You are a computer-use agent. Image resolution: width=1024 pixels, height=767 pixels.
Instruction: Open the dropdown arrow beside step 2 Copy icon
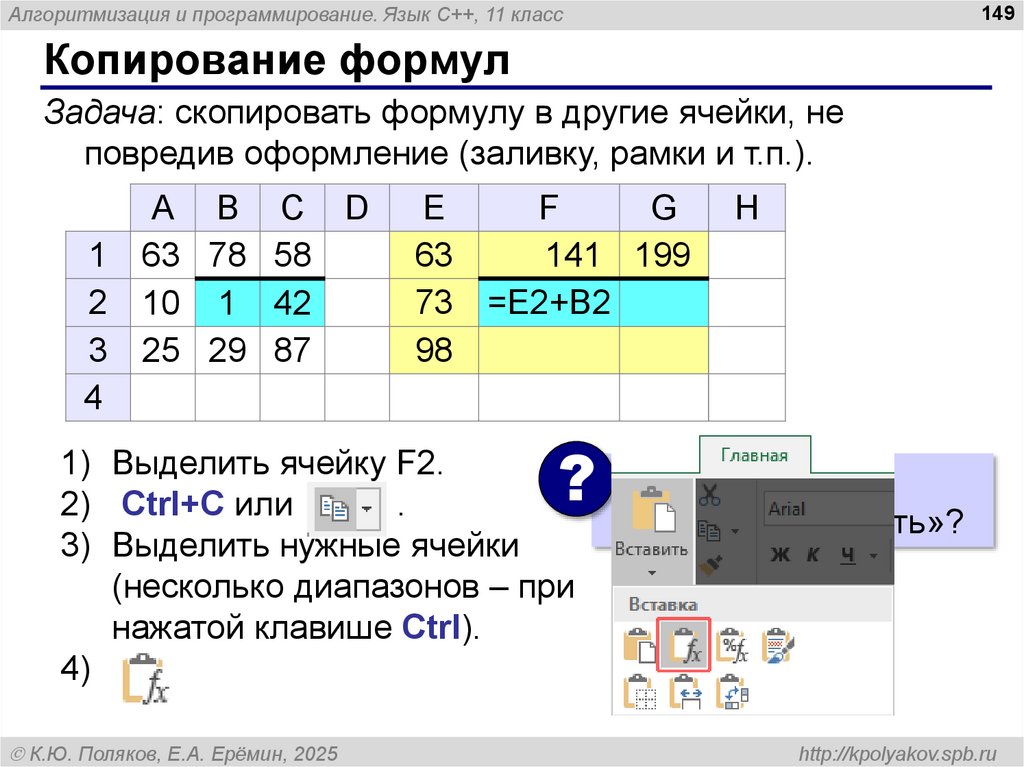(x=367, y=508)
